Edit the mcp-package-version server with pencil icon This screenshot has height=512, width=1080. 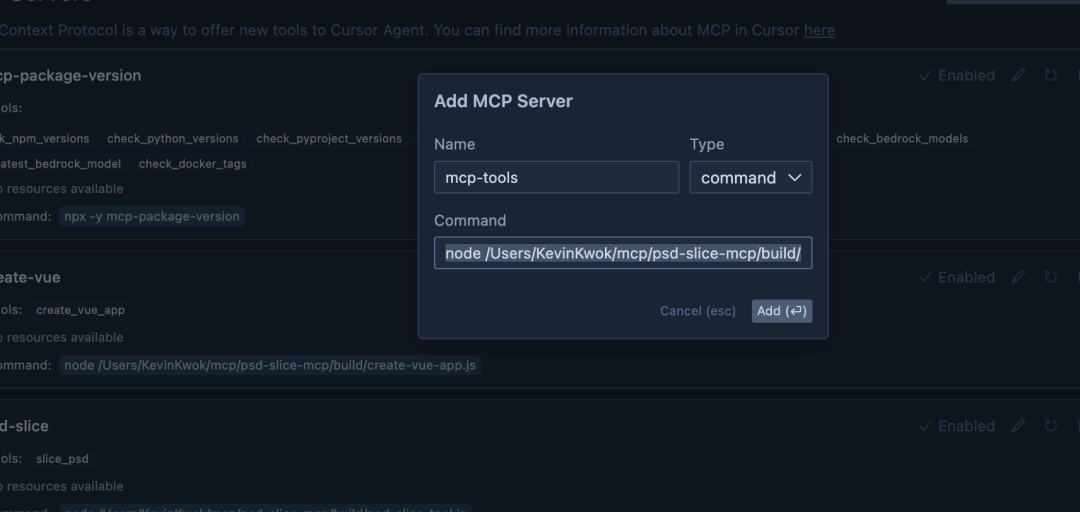coord(1018,75)
